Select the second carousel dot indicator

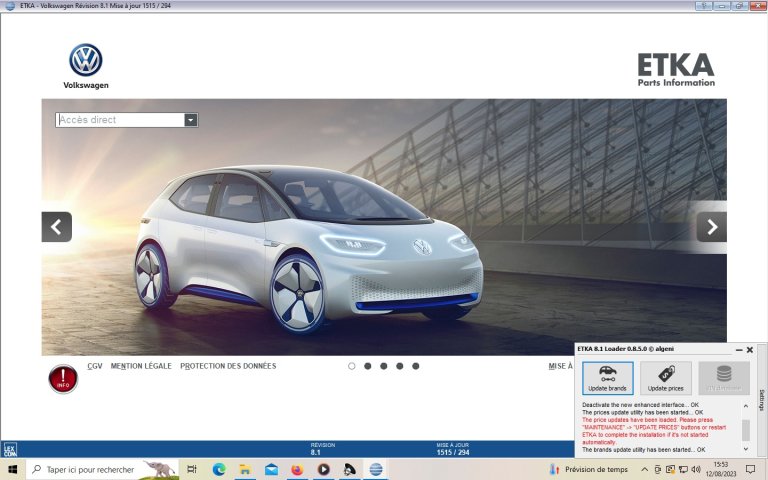[x=368, y=366]
